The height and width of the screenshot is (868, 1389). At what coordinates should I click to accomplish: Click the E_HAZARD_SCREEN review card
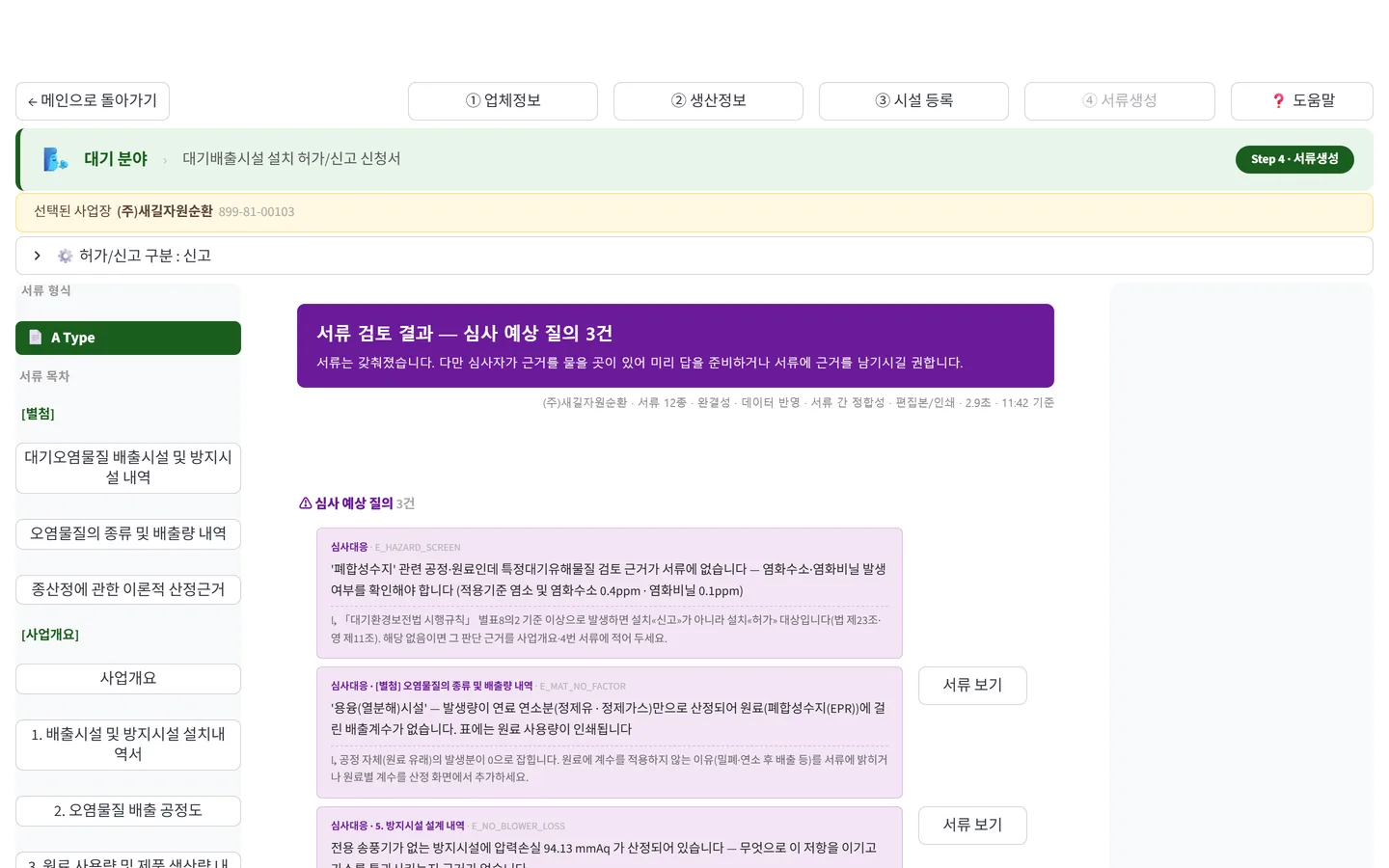[610, 593]
